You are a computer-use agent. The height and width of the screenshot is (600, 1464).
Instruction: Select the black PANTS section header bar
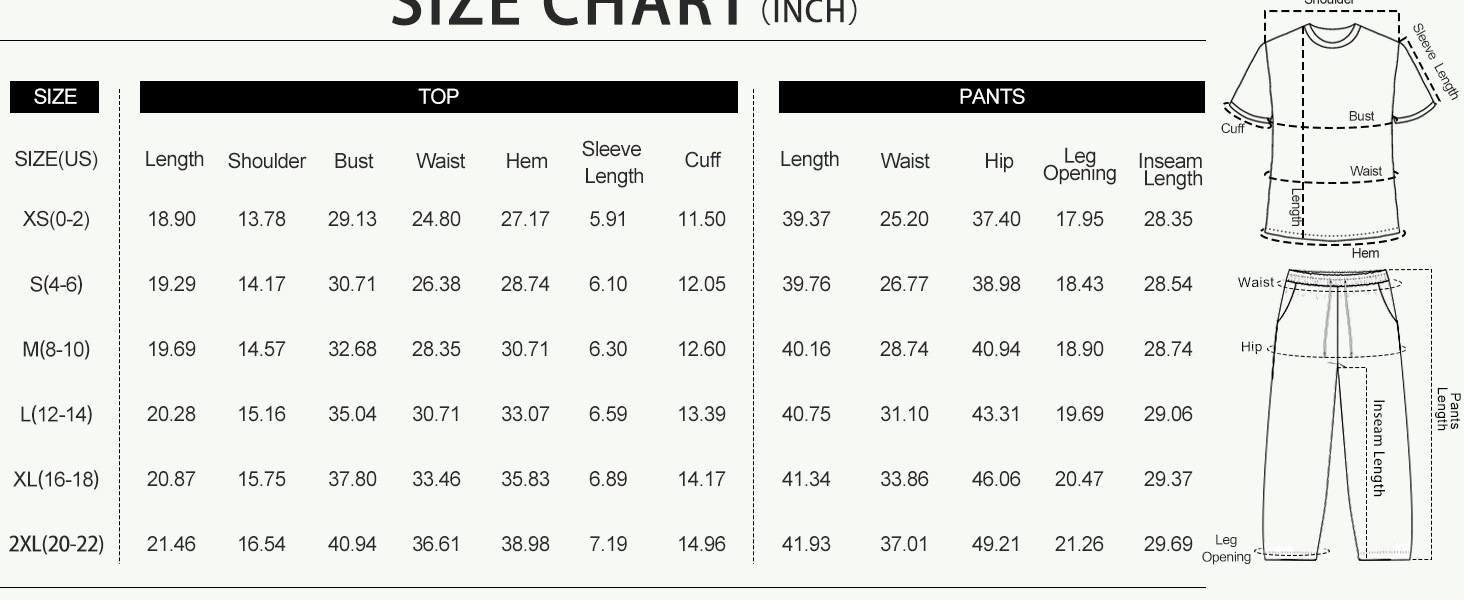point(991,97)
